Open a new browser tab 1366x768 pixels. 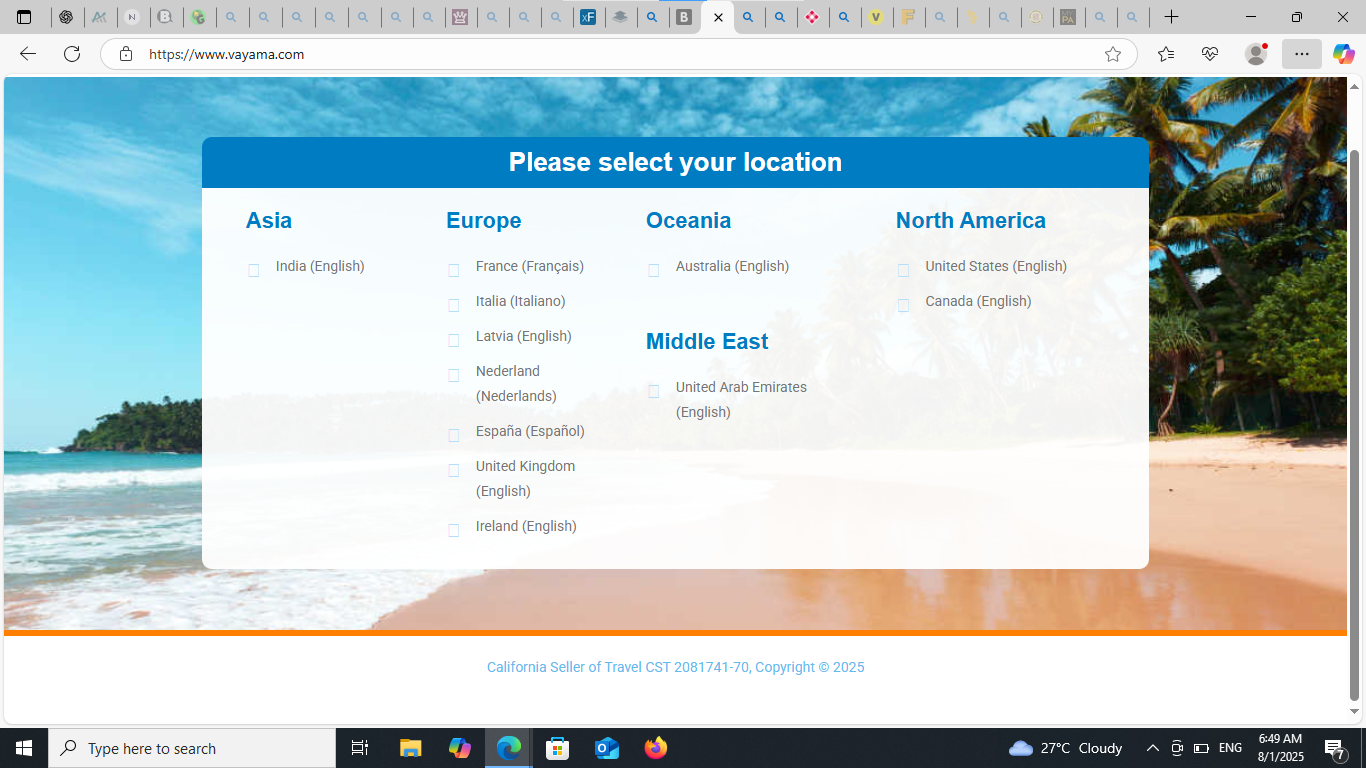click(1172, 17)
